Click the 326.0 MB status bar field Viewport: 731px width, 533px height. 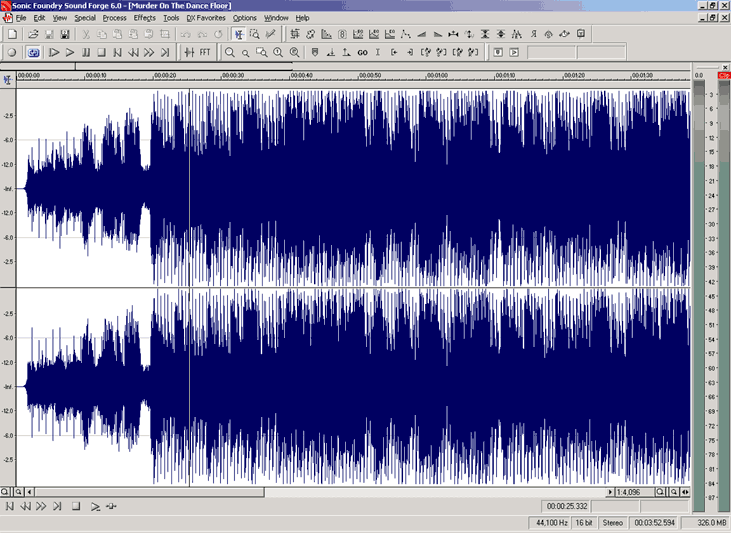[705, 523]
